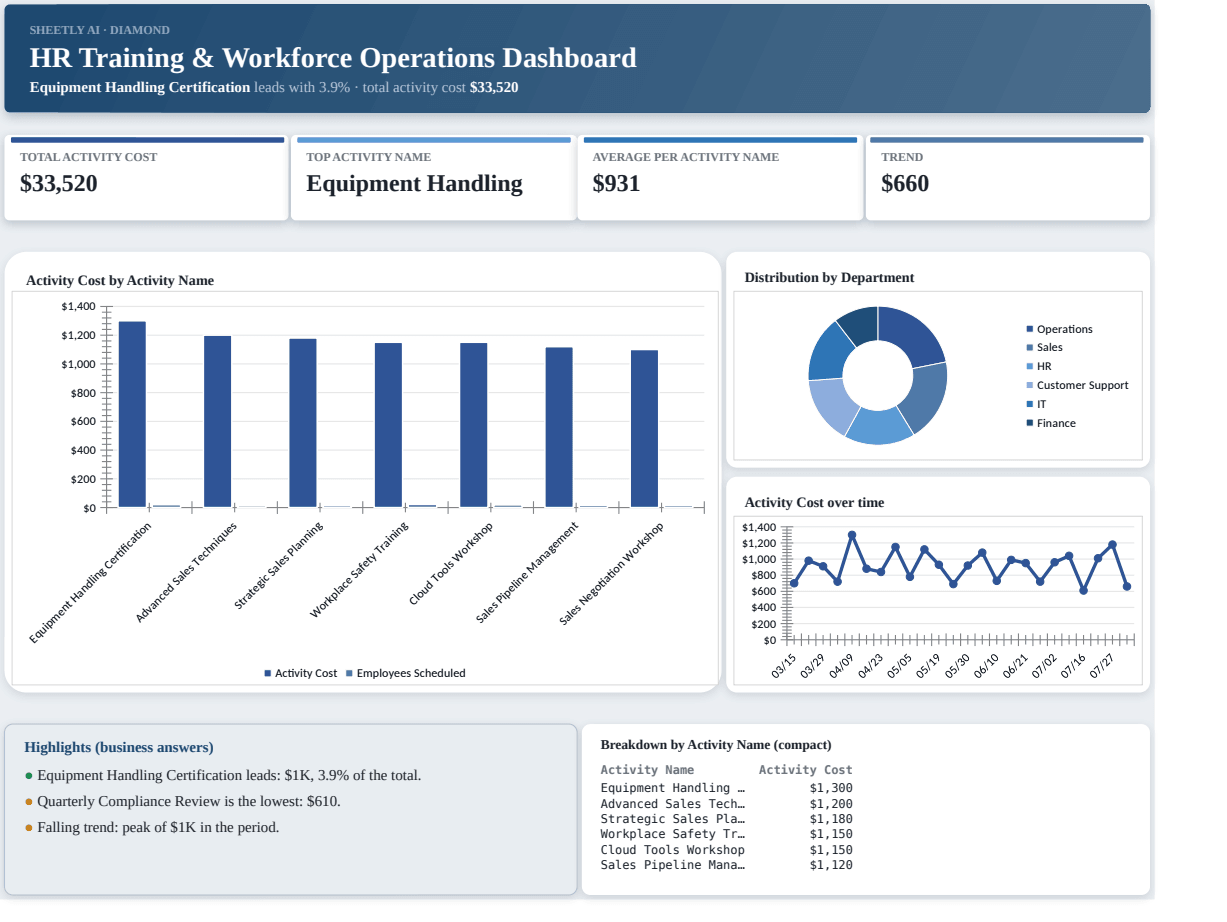
Task: Click the Cloud Tools Workshop bar
Action: [474, 425]
